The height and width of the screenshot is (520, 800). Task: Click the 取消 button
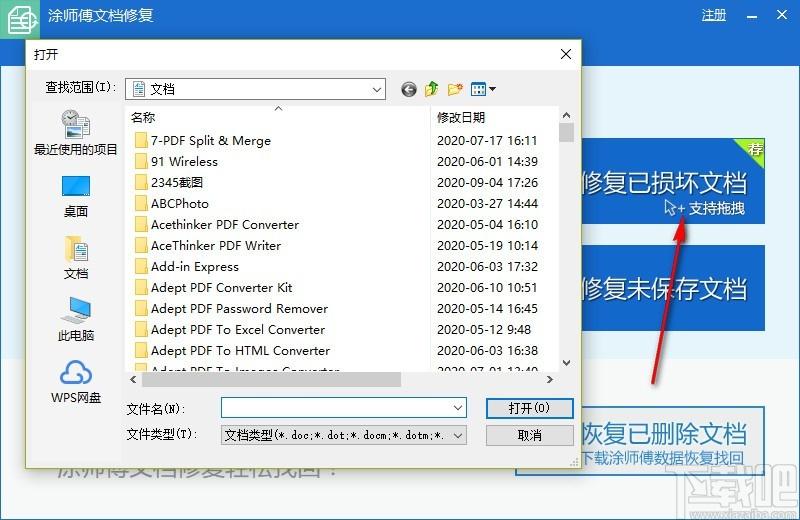[530, 435]
